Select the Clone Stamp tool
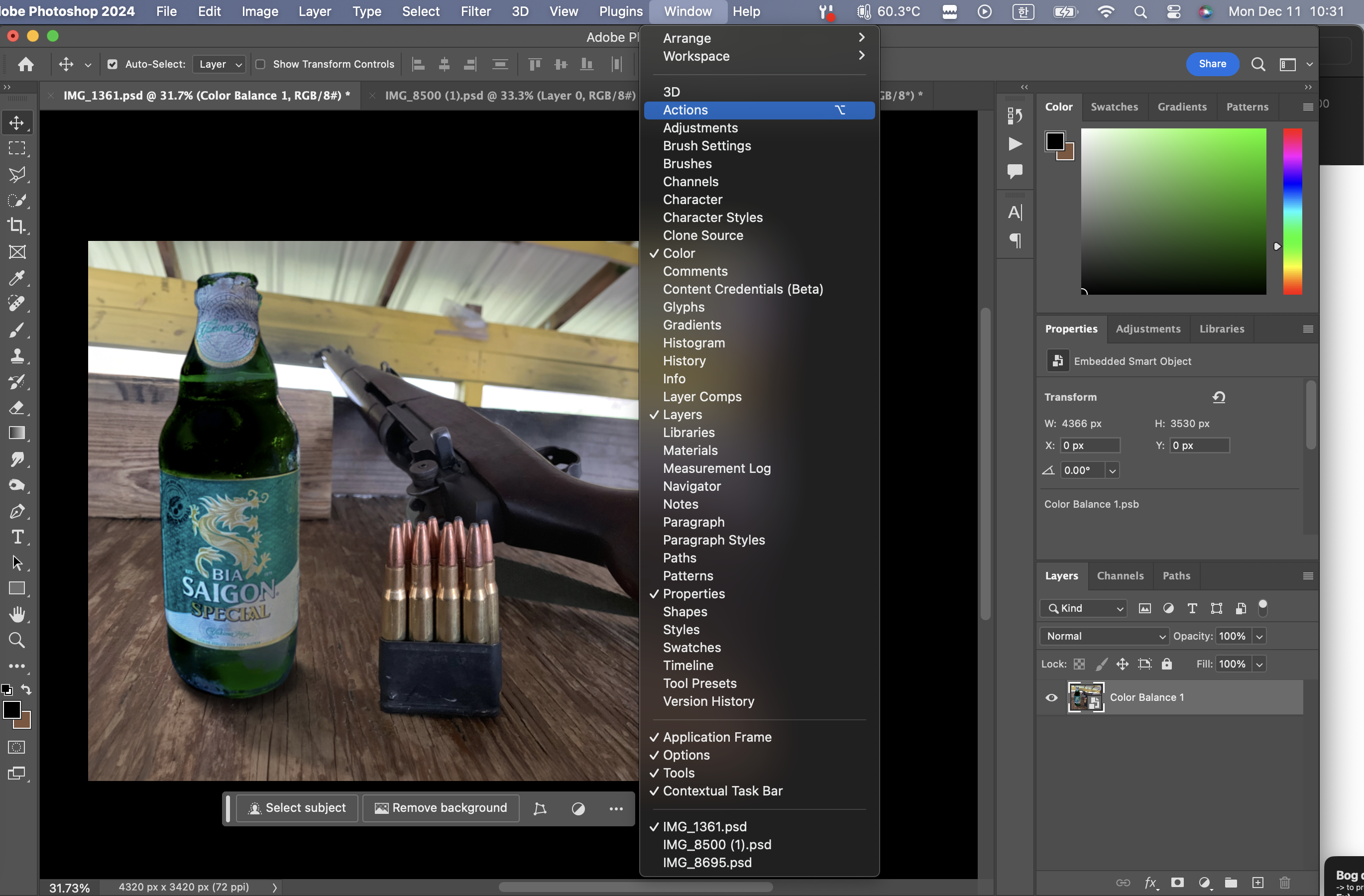 [x=16, y=356]
